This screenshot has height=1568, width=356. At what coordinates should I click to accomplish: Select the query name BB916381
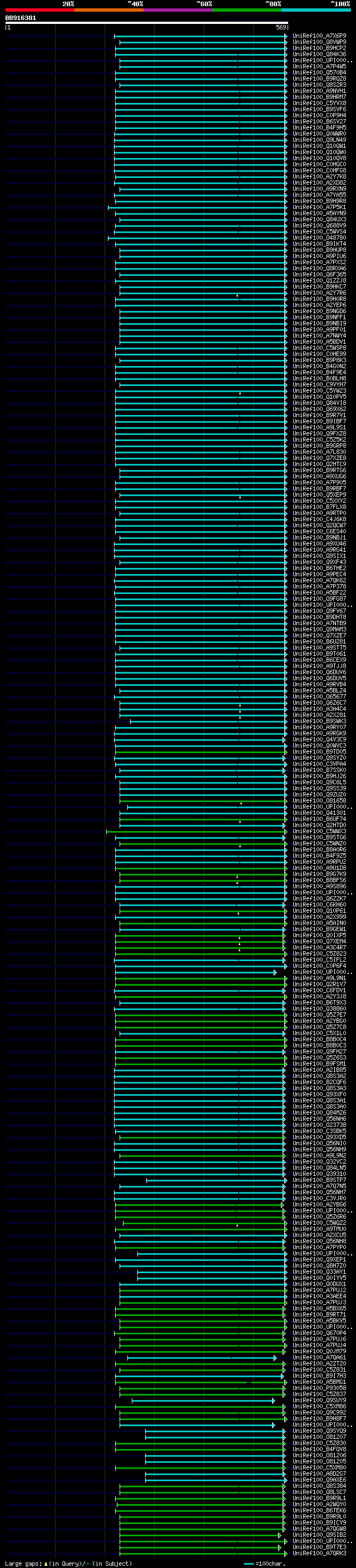pos(21,18)
